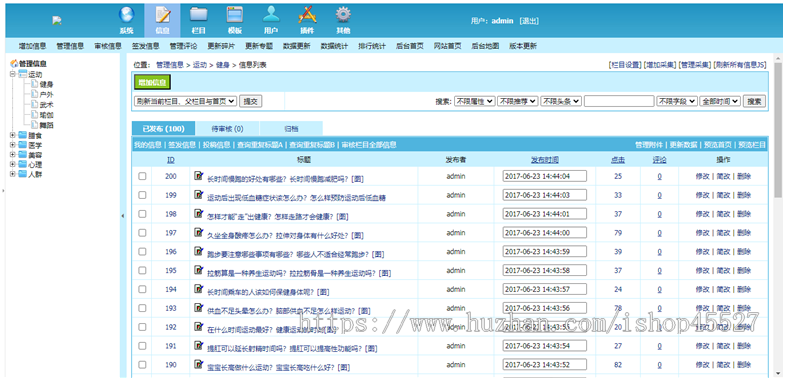This screenshot has width=785, height=380.
Task: Open 数据统计 in the submenu bar
Action: click(x=334, y=46)
